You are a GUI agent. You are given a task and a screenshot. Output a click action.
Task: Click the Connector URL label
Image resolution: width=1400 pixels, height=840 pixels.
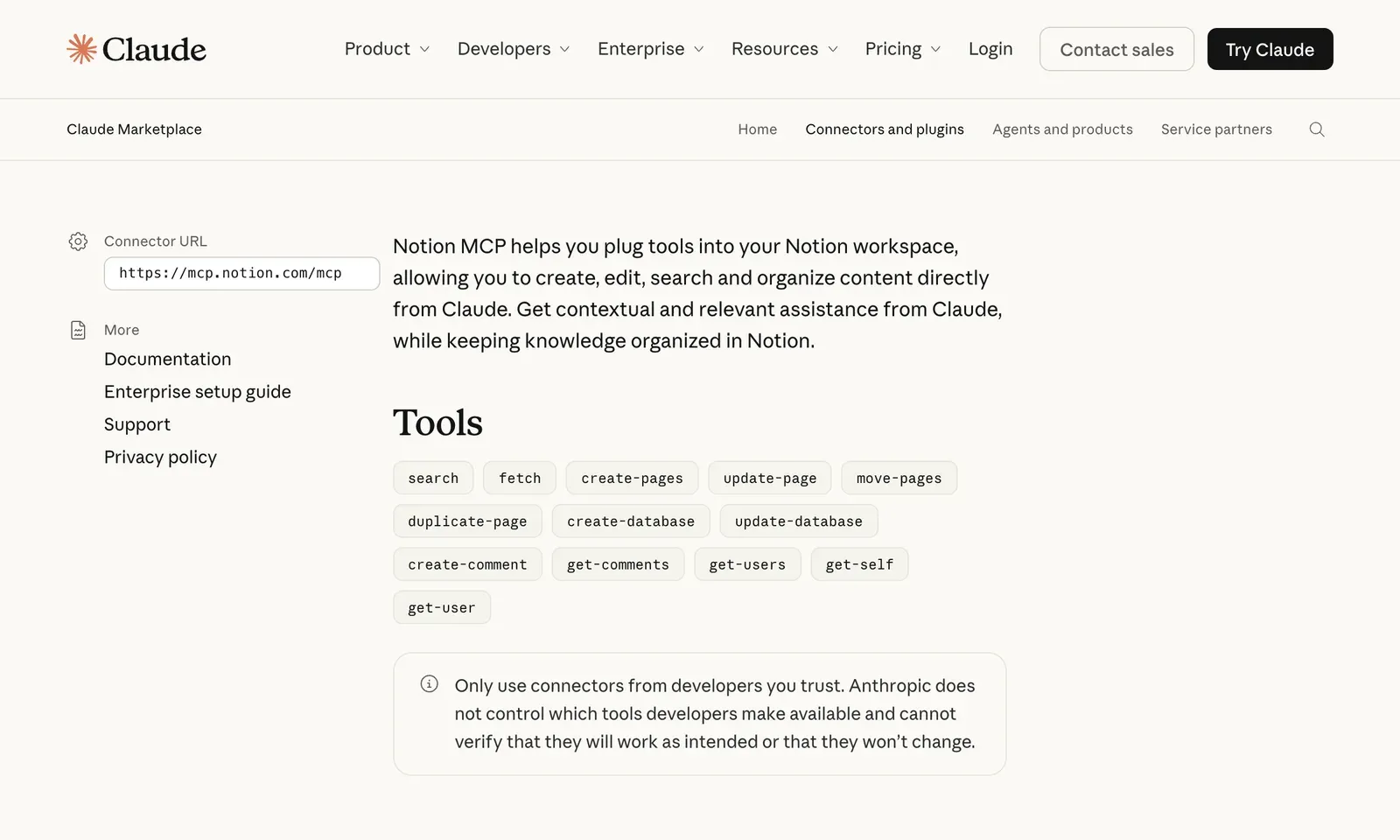tap(156, 241)
